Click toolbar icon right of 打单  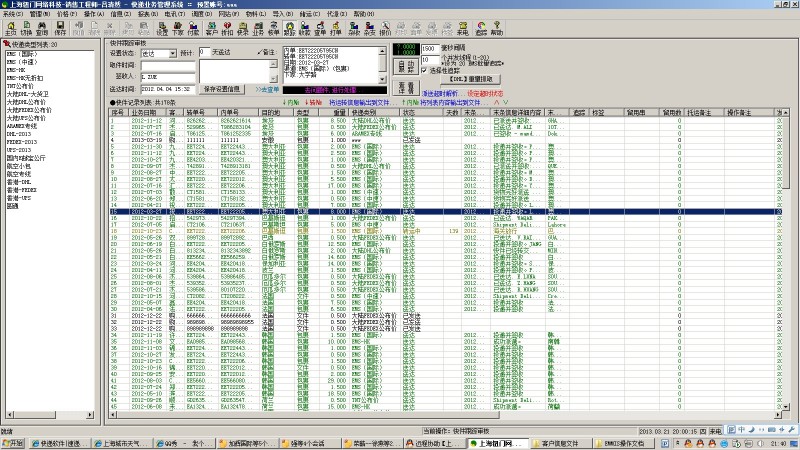tap(354, 28)
